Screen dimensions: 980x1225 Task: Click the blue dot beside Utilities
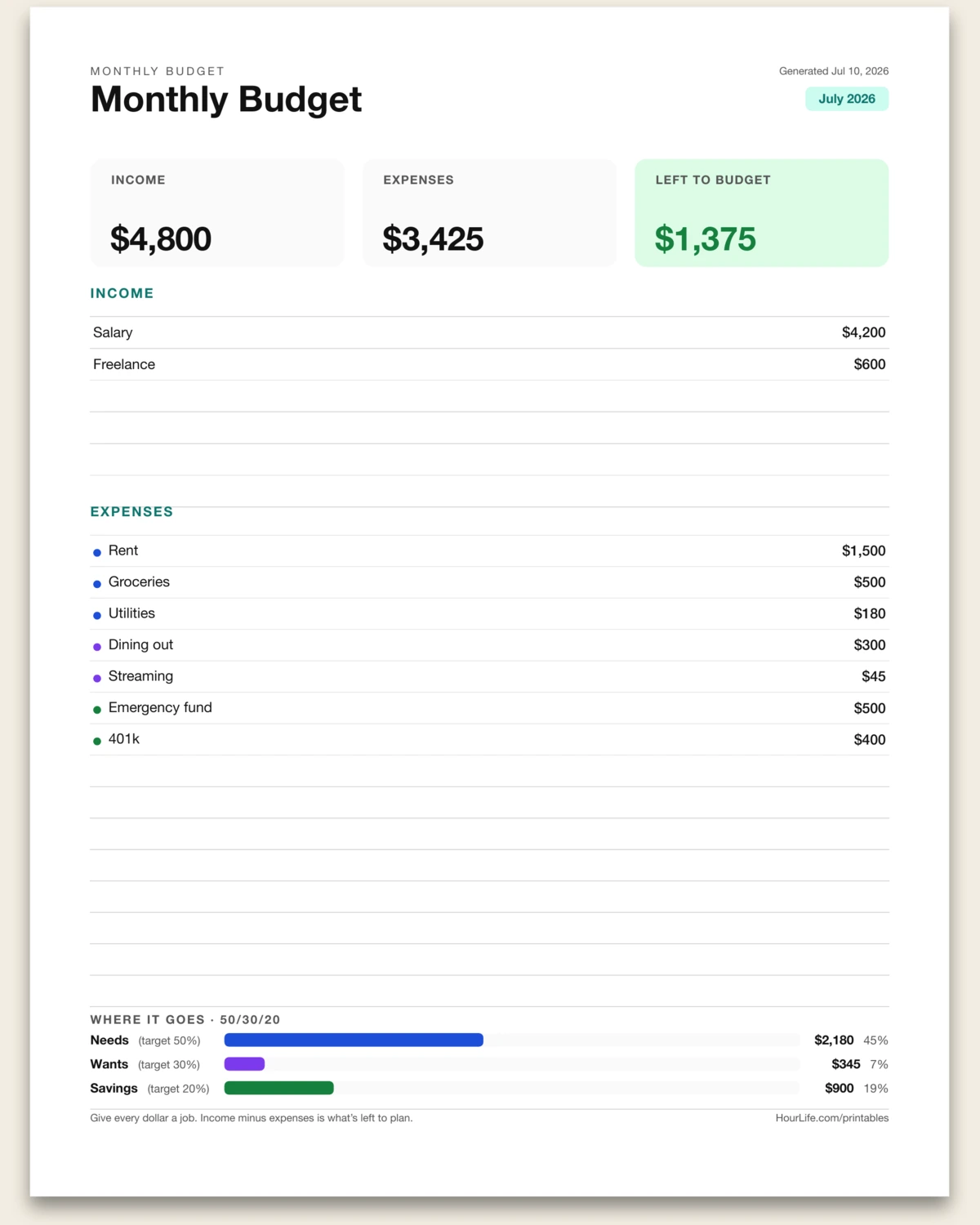[97, 616]
